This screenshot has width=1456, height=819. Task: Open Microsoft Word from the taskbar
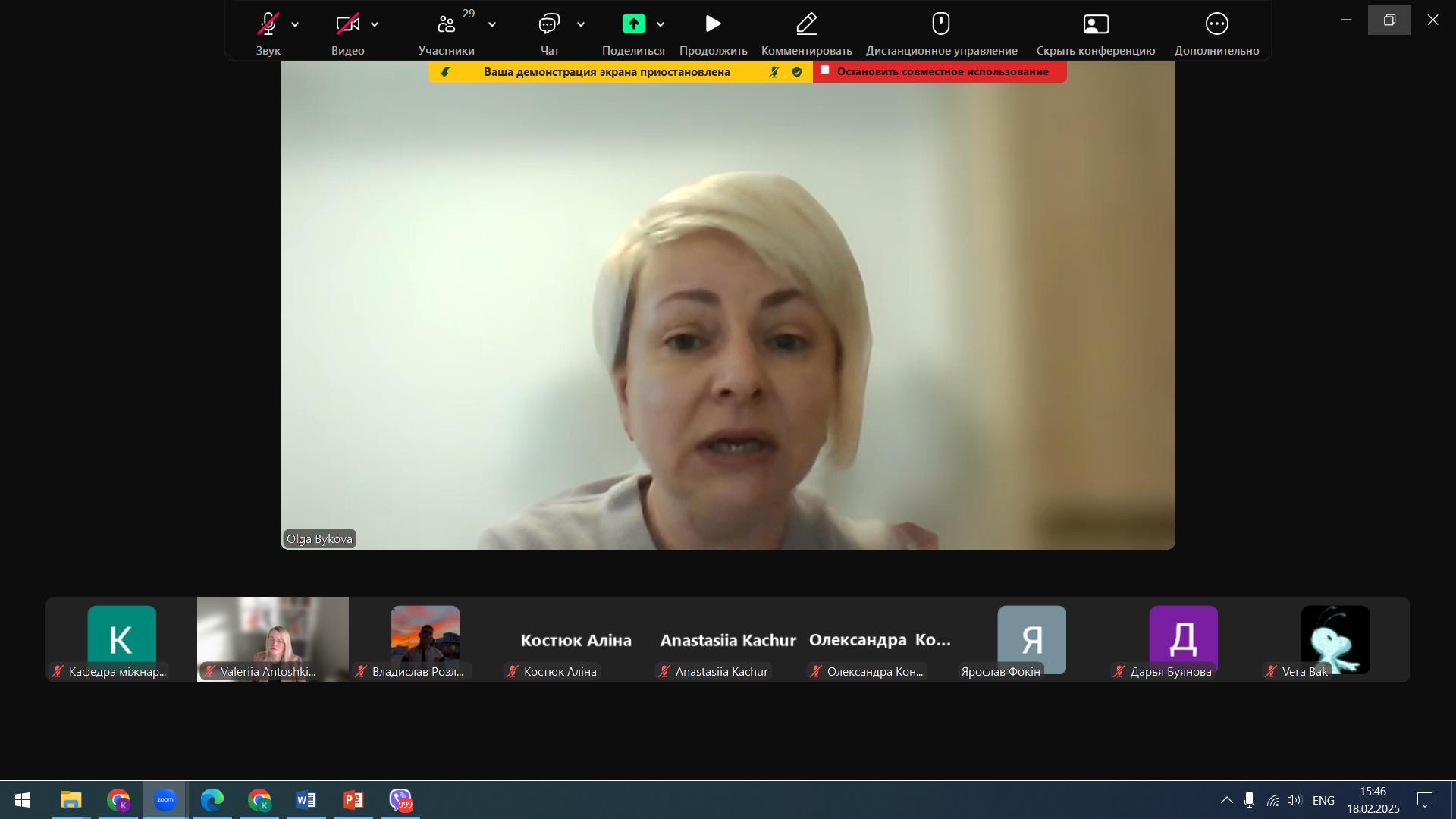click(306, 800)
